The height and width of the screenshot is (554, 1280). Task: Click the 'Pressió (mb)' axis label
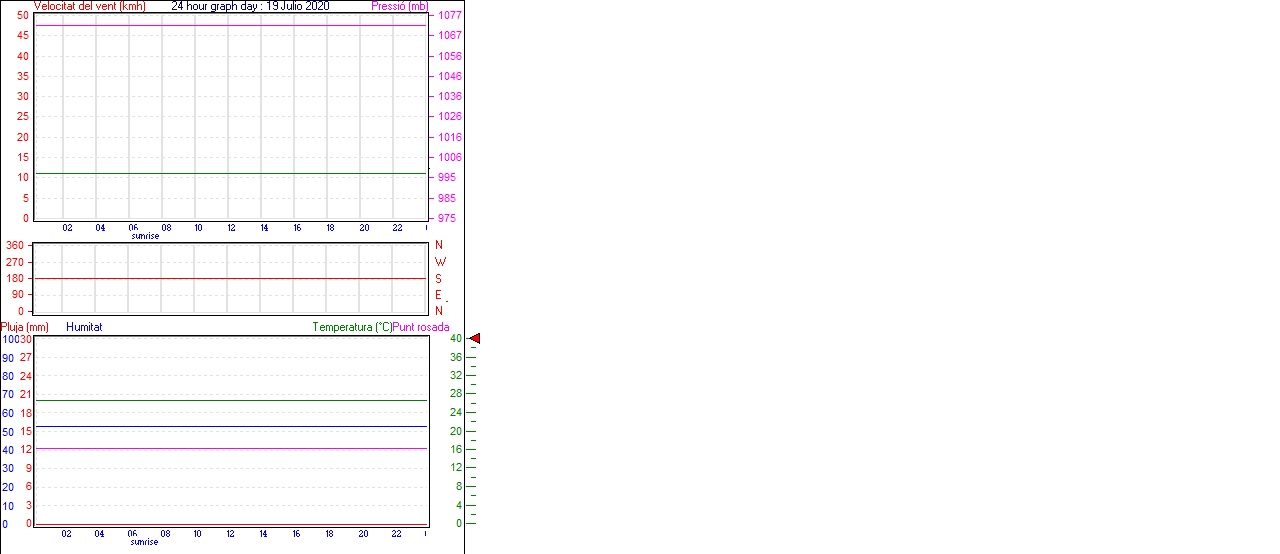click(399, 6)
